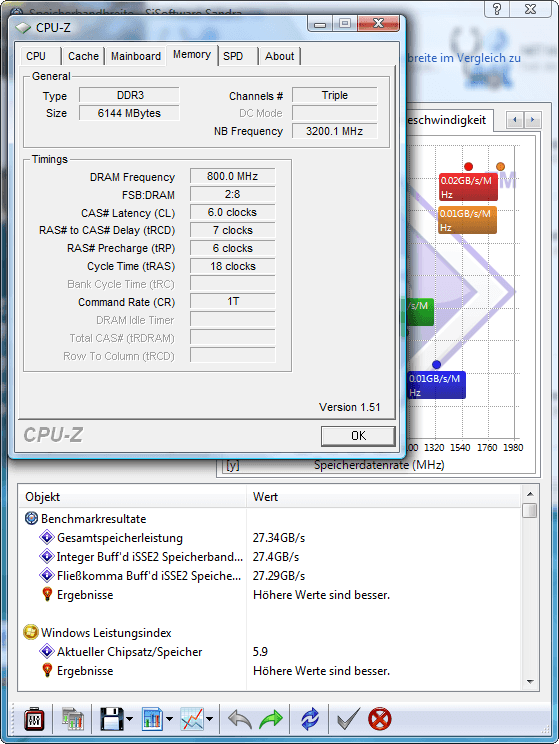Click the Windows Leistungsindex 5.9 value

pos(260,651)
